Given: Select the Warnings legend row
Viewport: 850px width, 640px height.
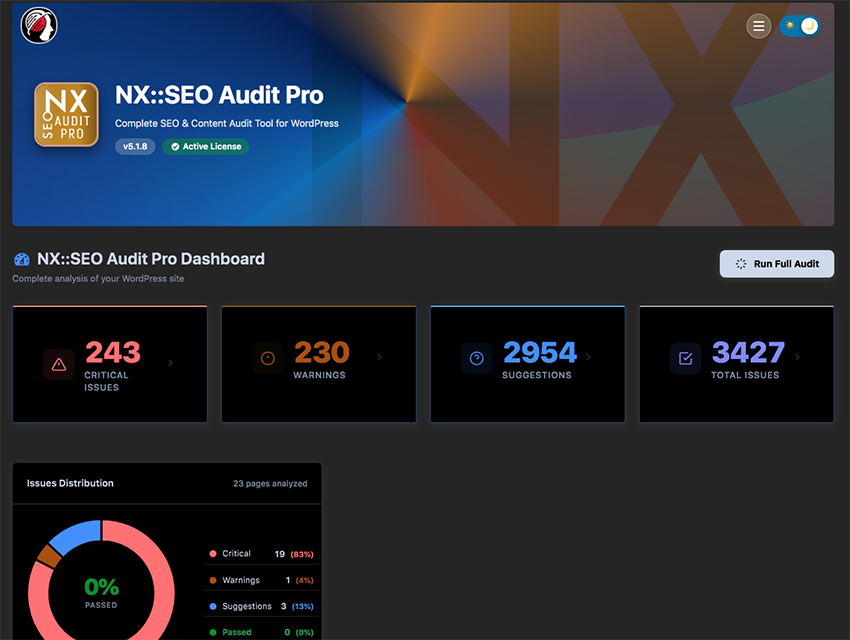Looking at the screenshot, I should 261,580.
